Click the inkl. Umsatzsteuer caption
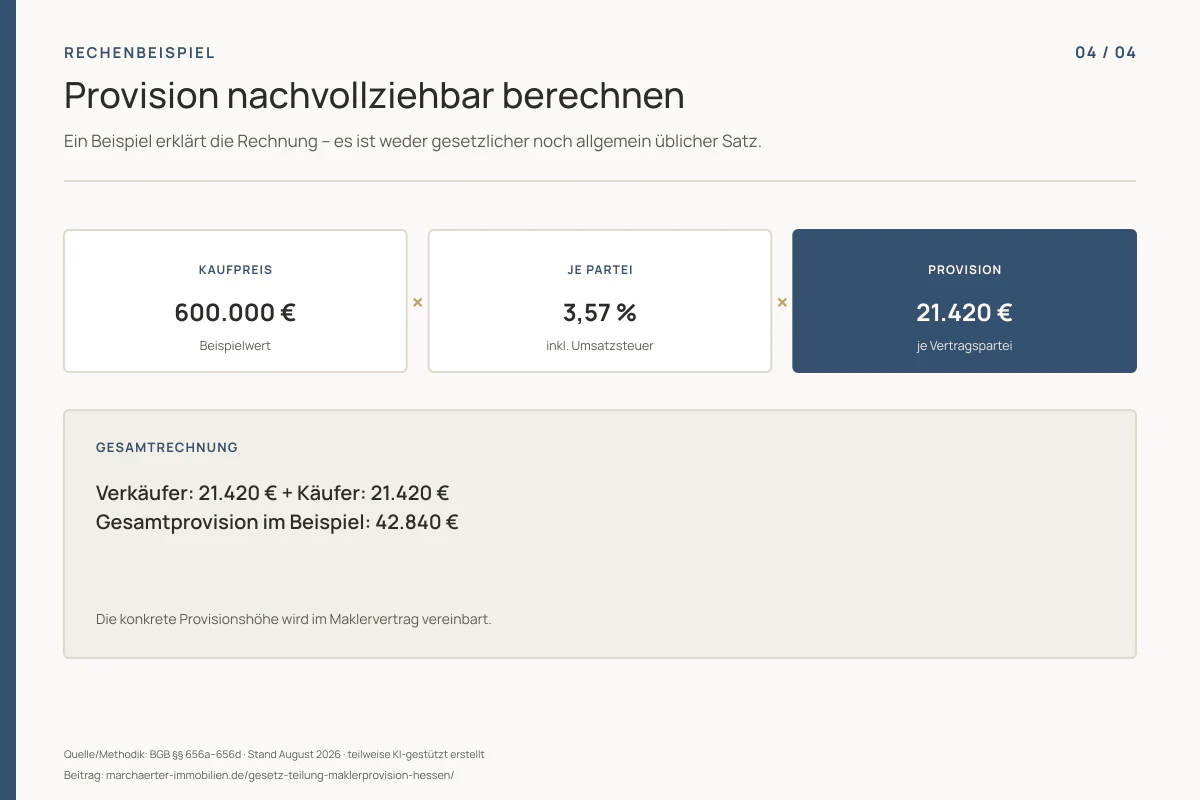Image resolution: width=1200 pixels, height=800 pixels. (600, 346)
